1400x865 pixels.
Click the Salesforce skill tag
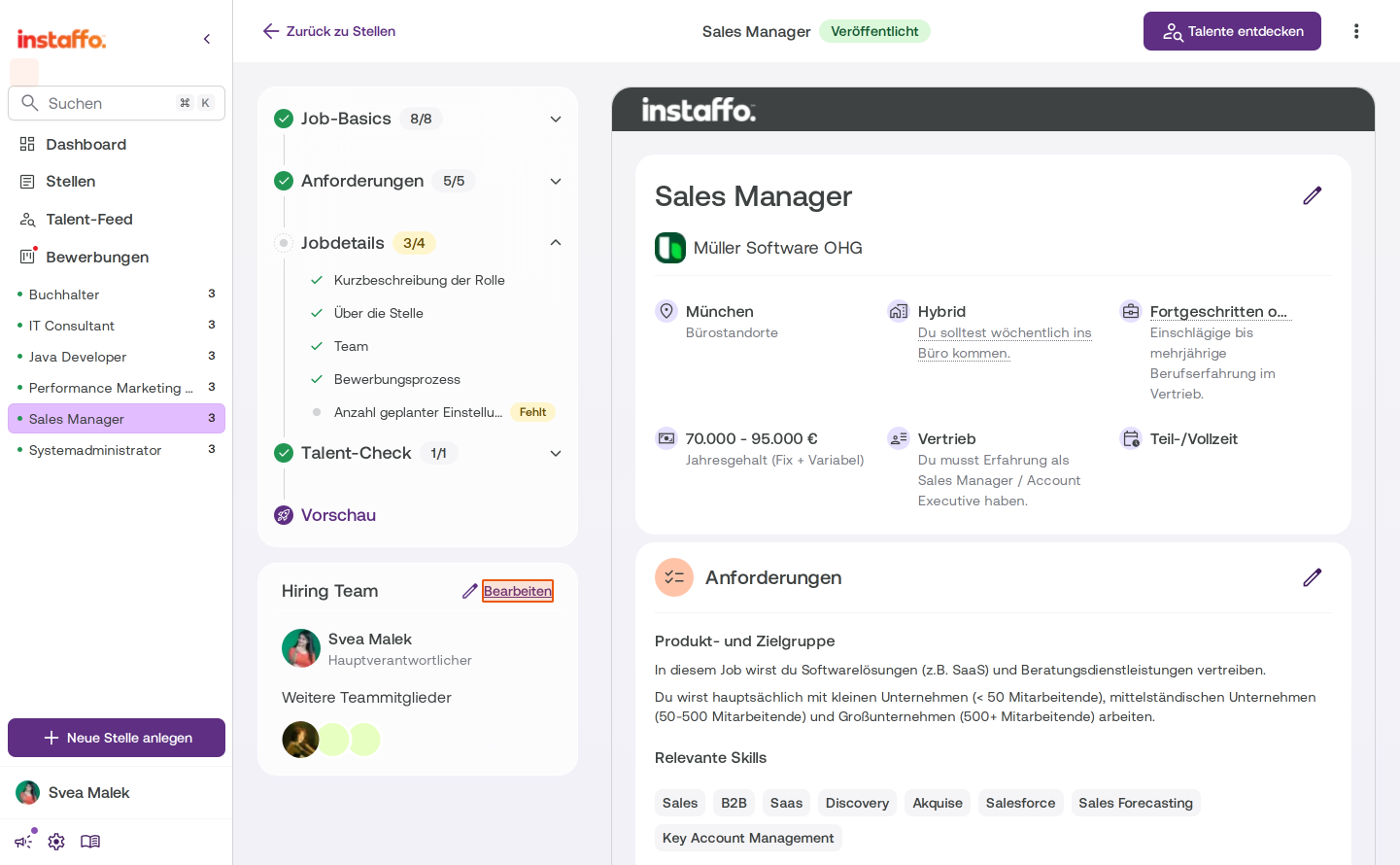pyautogui.click(x=1020, y=803)
